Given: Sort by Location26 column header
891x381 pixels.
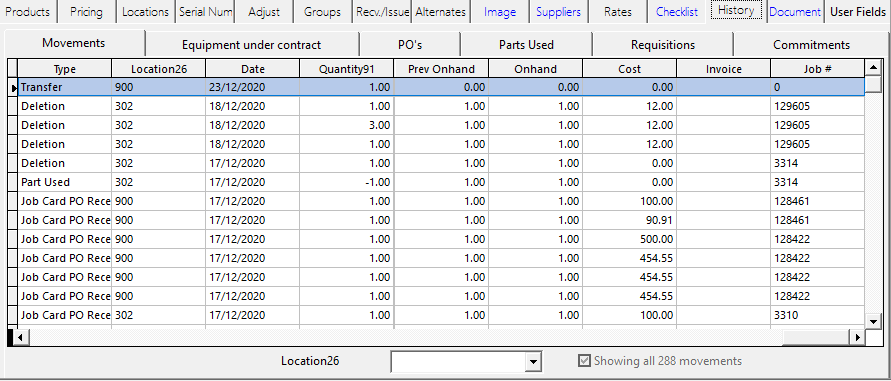Looking at the screenshot, I should [x=159, y=69].
